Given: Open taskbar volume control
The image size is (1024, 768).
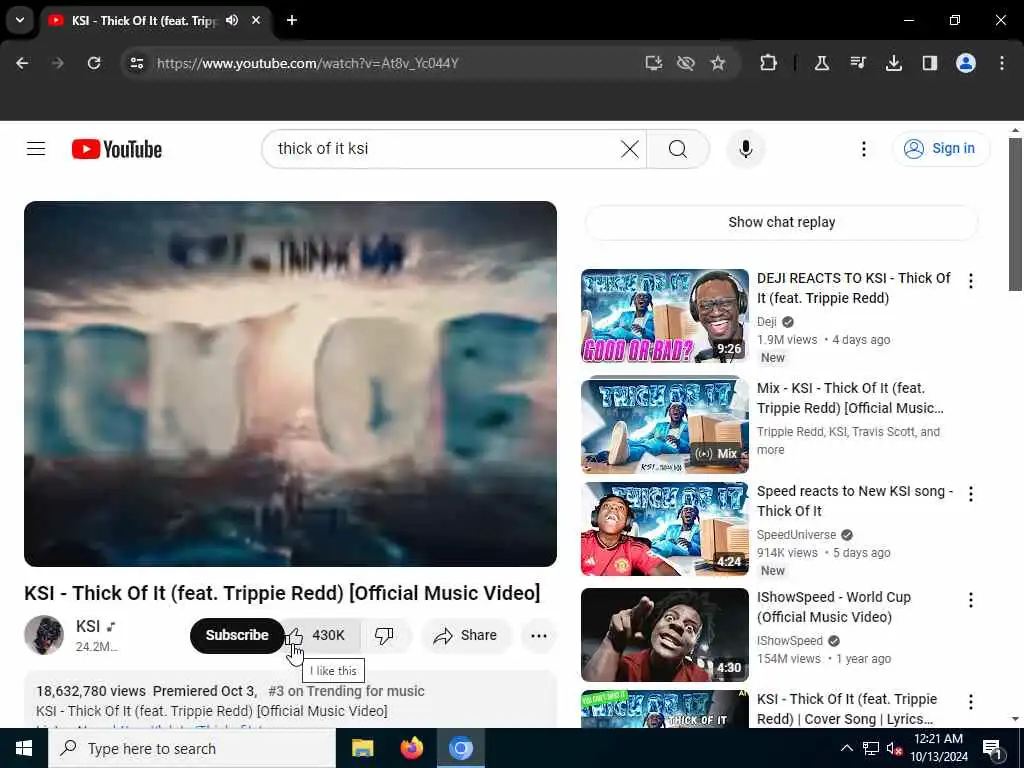Looking at the screenshot, I should point(894,748).
